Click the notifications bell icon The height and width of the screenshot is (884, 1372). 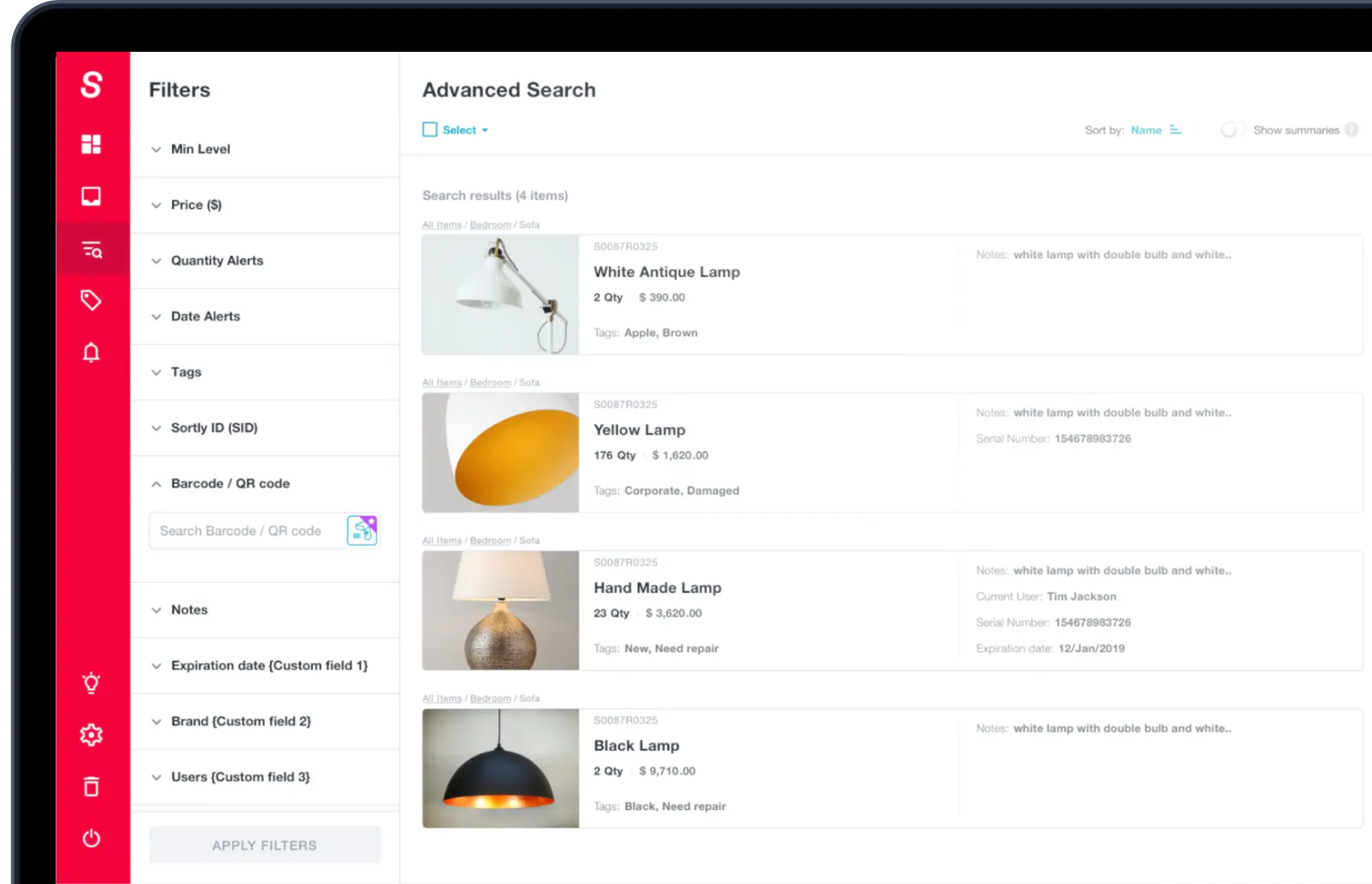(x=91, y=352)
